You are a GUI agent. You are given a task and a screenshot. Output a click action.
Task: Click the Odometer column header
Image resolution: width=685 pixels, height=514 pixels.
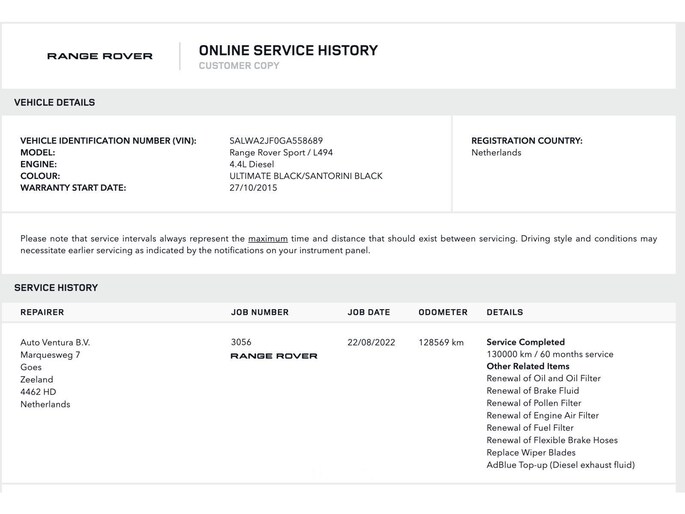443,312
